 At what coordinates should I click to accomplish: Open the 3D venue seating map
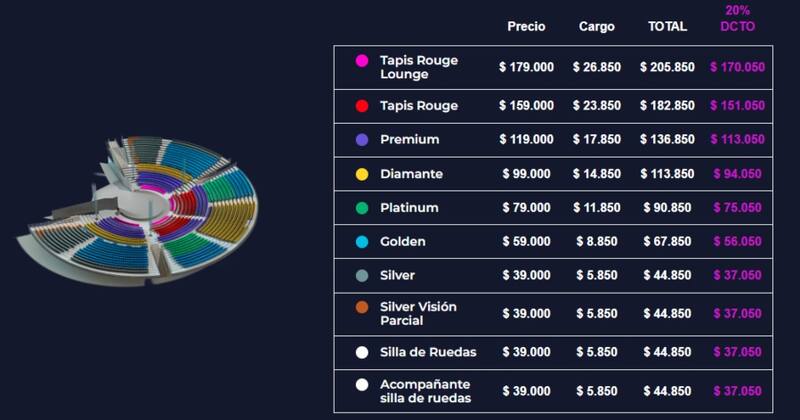click(x=138, y=210)
